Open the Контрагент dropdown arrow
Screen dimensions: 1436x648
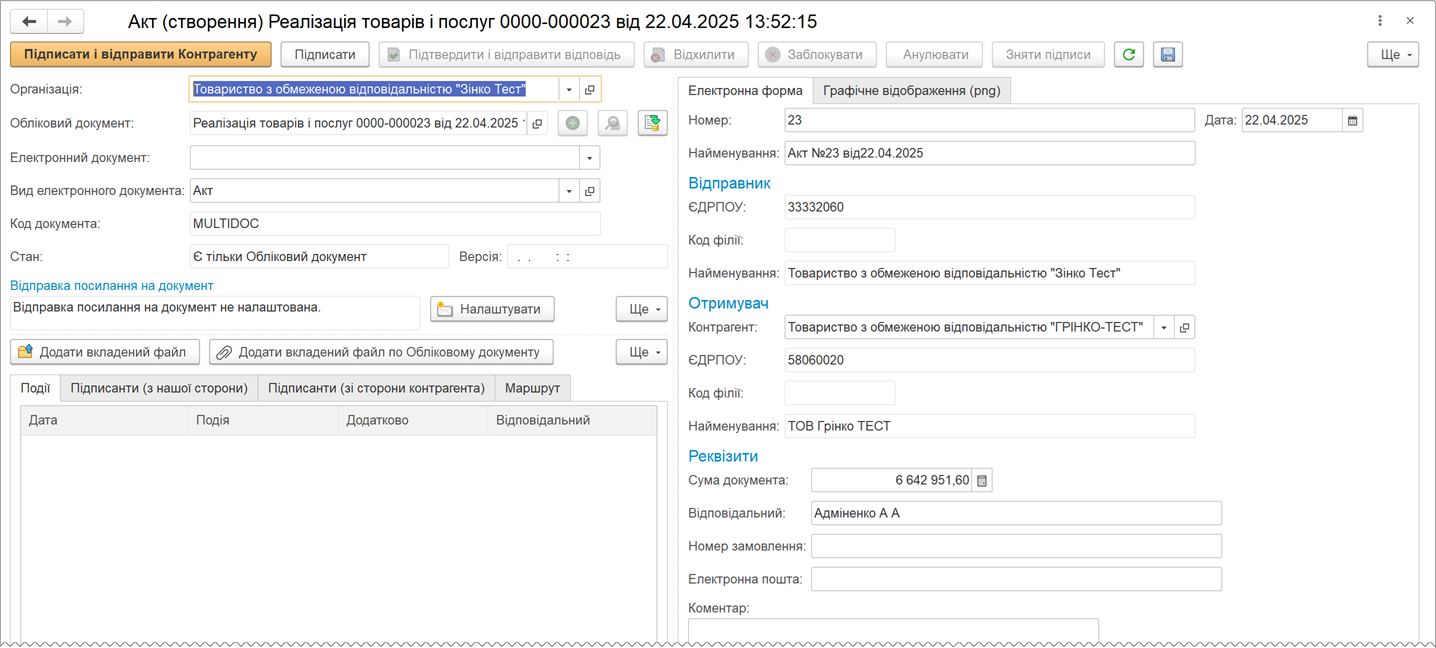click(x=1163, y=327)
